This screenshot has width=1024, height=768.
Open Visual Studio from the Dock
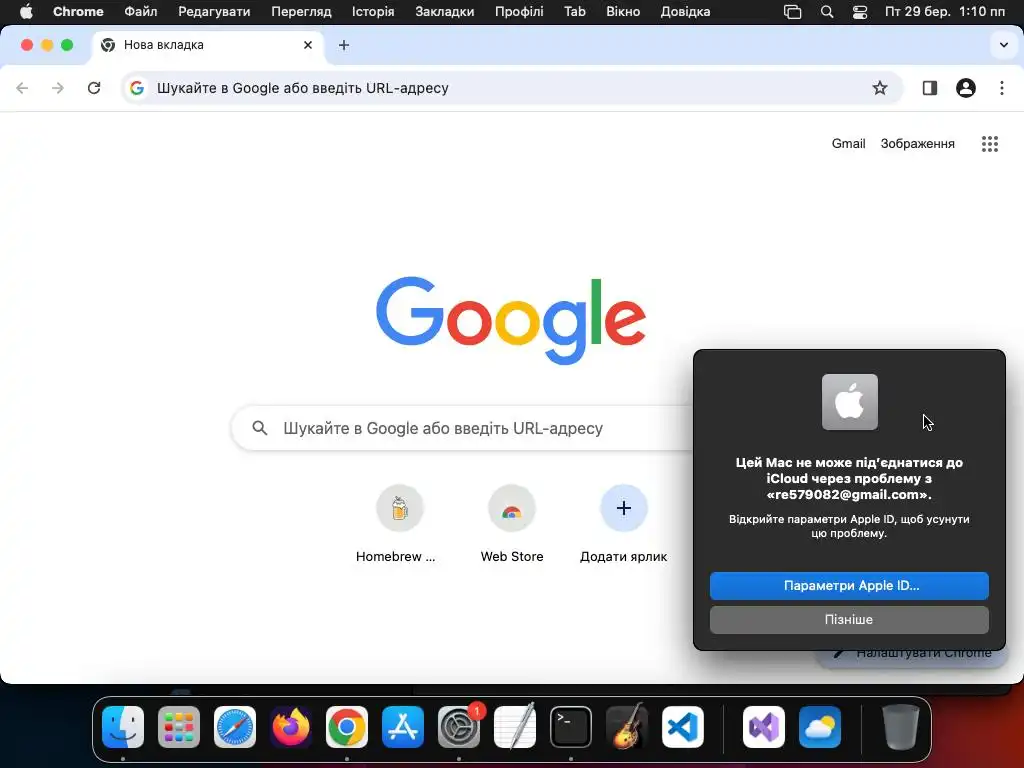tap(763, 727)
